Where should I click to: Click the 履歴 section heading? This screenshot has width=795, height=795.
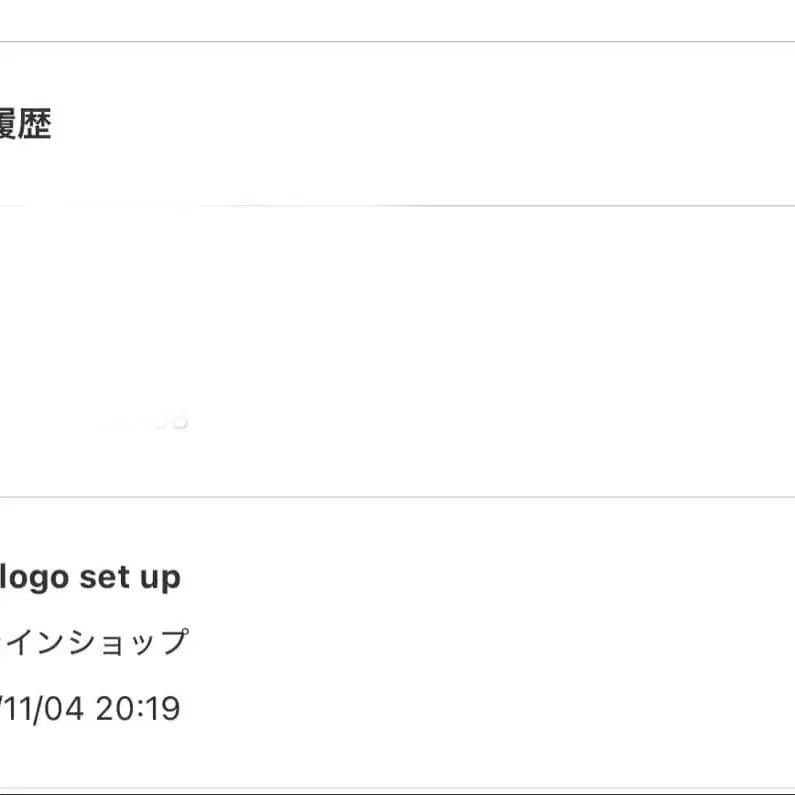[x=25, y=126]
